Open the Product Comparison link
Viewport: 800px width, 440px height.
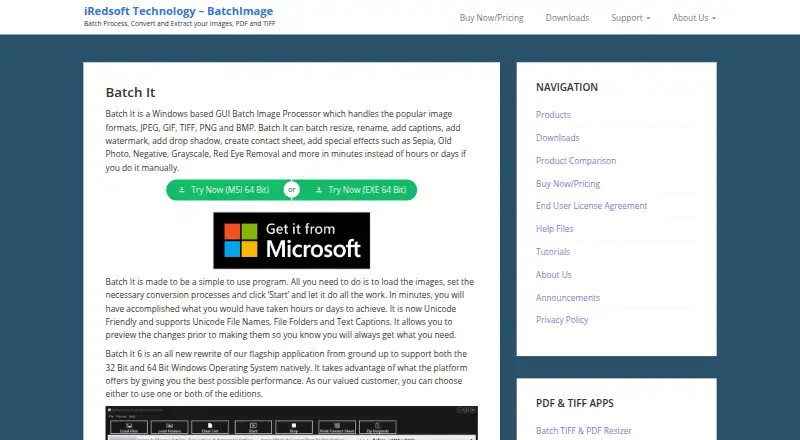(576, 161)
